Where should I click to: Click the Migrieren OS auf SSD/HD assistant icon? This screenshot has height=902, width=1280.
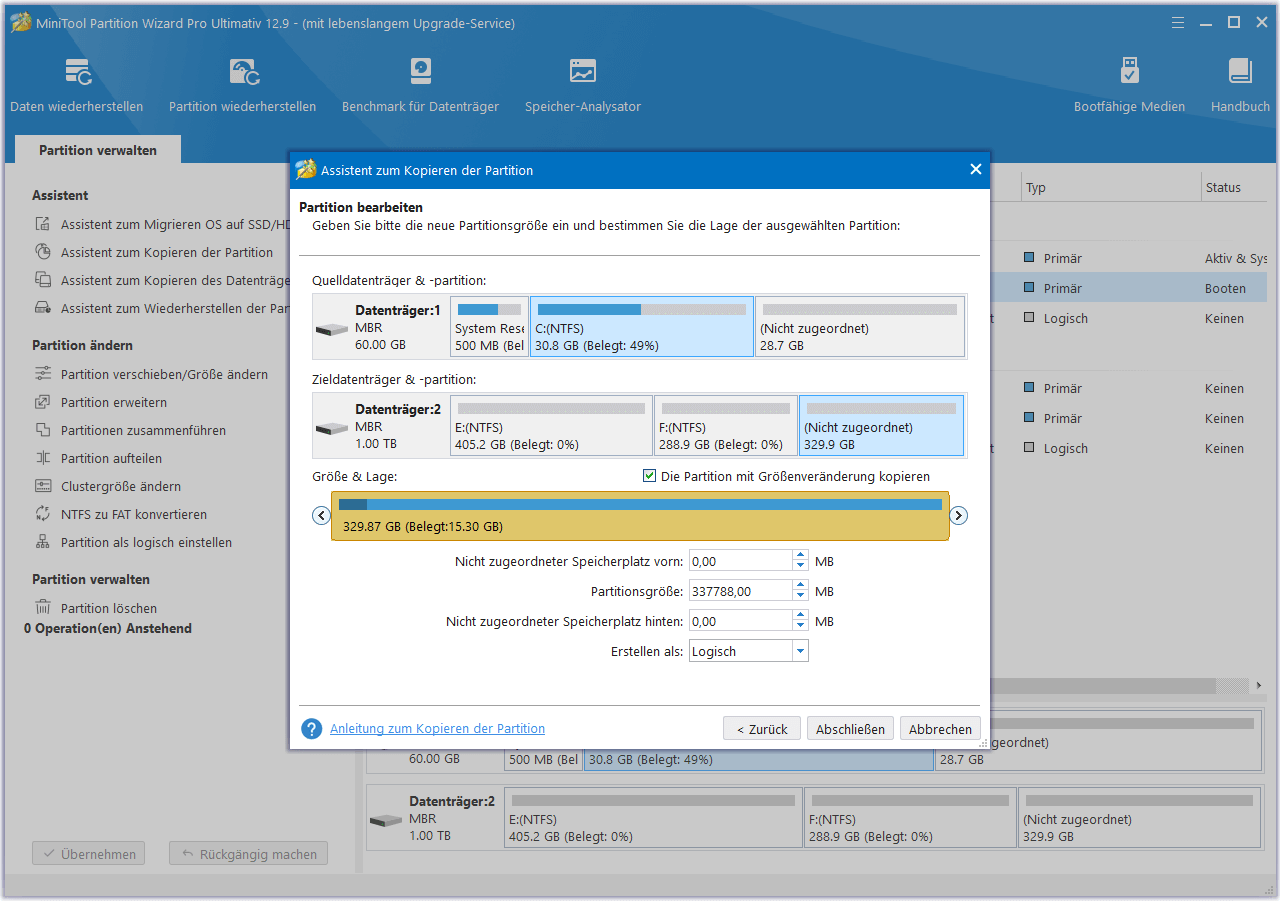pos(43,225)
